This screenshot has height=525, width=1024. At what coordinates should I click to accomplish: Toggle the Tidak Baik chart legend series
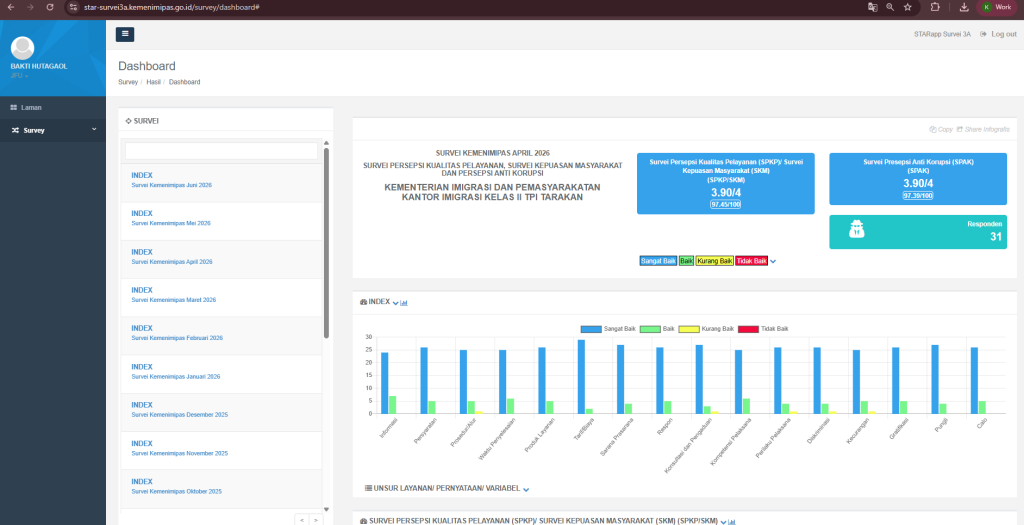pos(763,328)
